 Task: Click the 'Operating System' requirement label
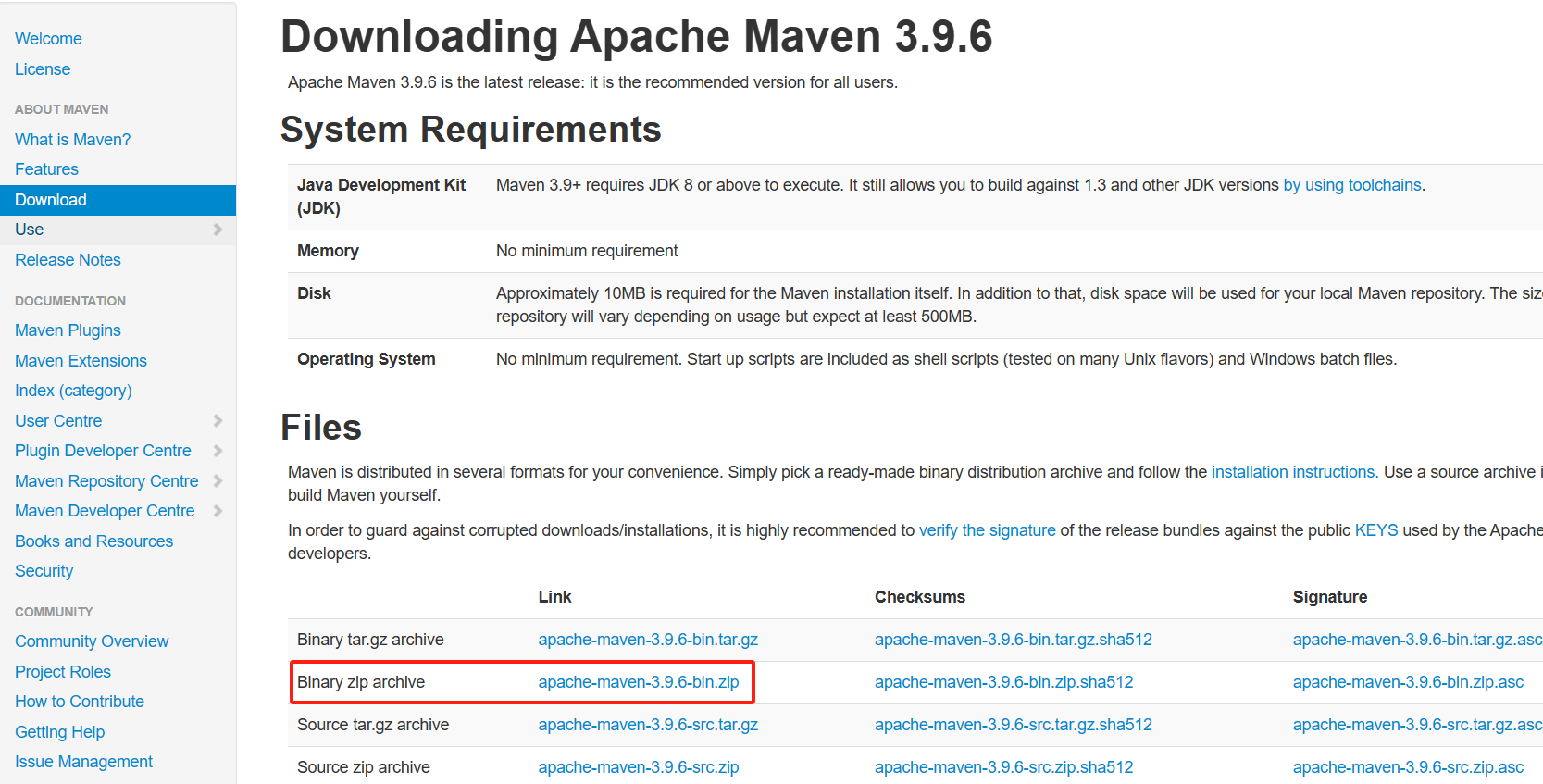point(367,359)
